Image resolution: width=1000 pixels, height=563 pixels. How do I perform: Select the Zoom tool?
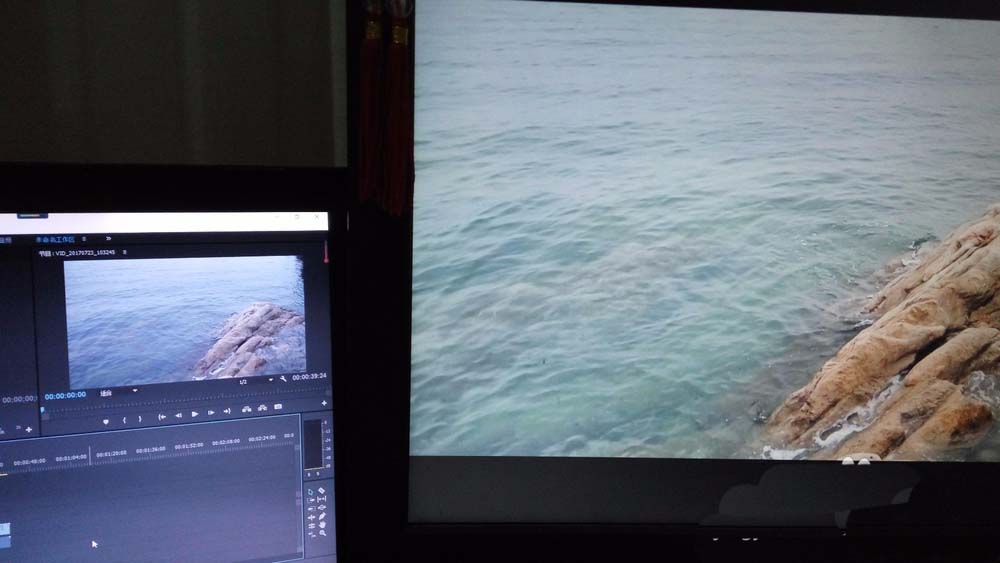[x=322, y=533]
